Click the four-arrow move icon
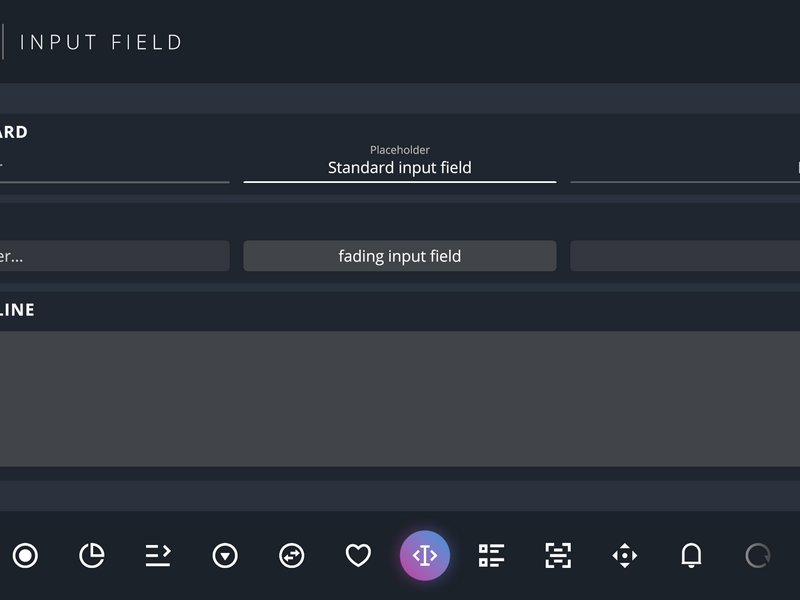 click(x=625, y=556)
